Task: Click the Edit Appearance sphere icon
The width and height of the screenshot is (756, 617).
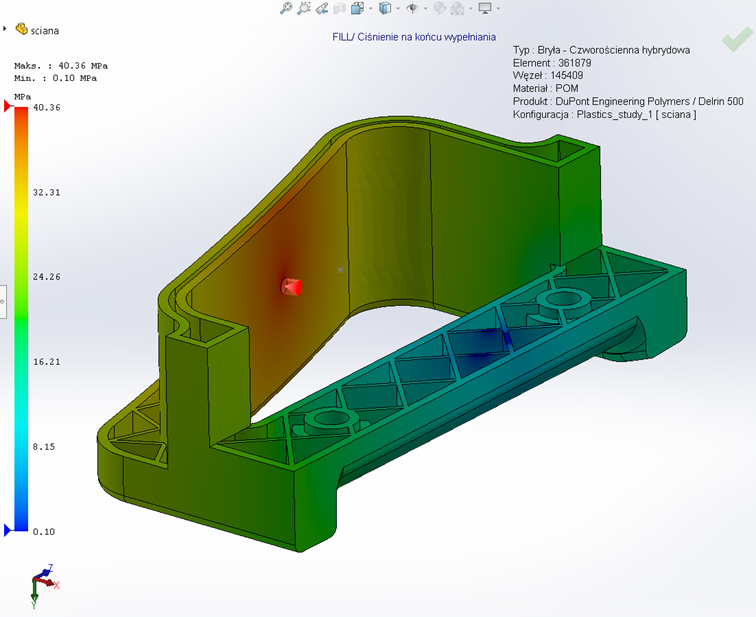Action: click(438, 8)
